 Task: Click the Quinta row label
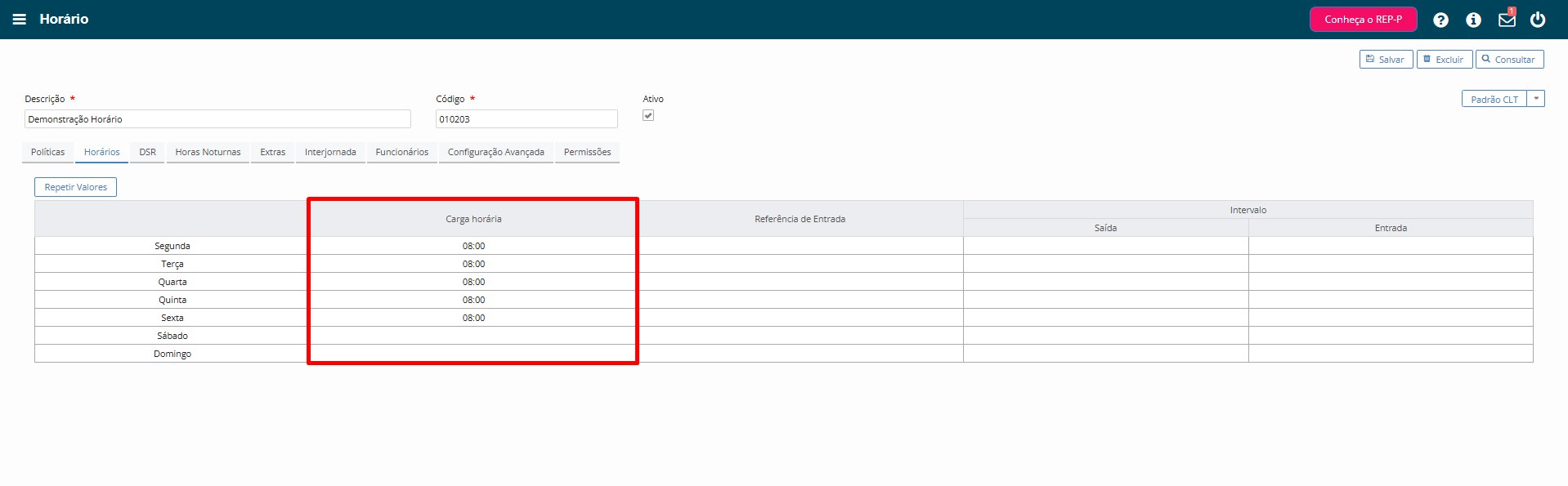tap(172, 300)
